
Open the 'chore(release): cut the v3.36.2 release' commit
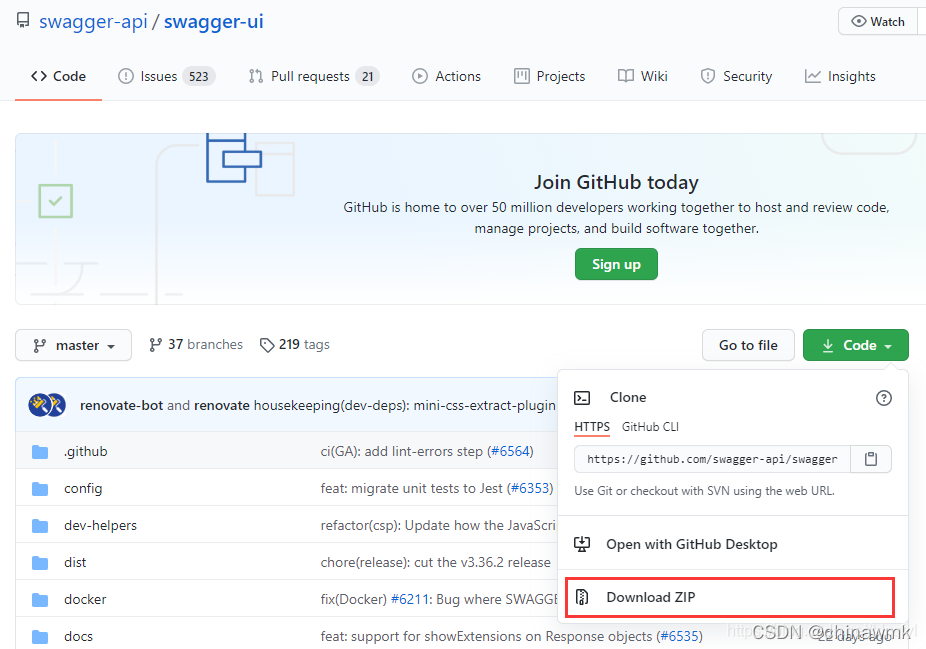435,562
